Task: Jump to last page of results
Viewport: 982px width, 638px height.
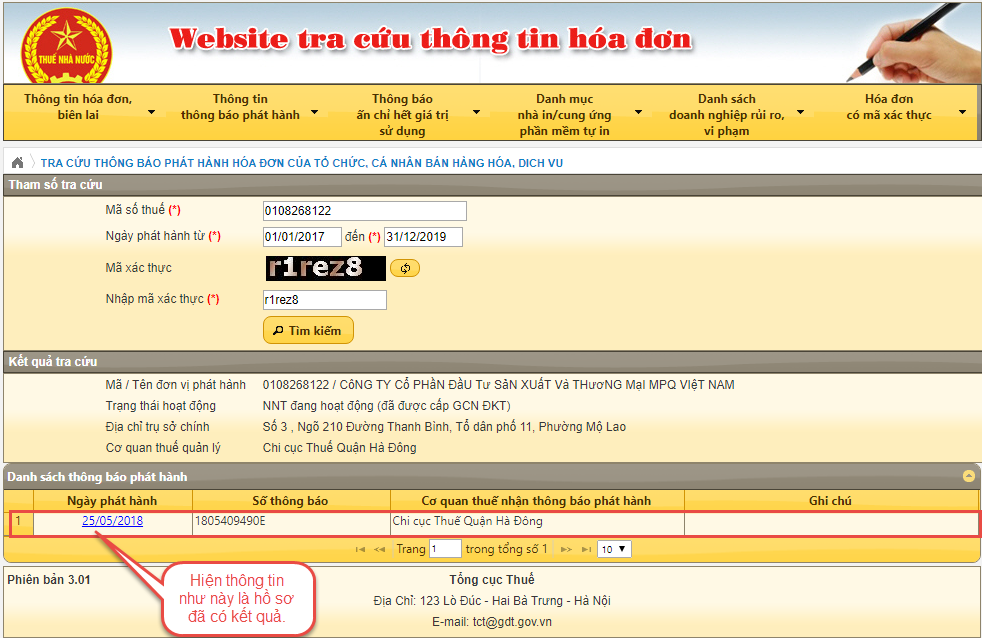Action: 586,549
